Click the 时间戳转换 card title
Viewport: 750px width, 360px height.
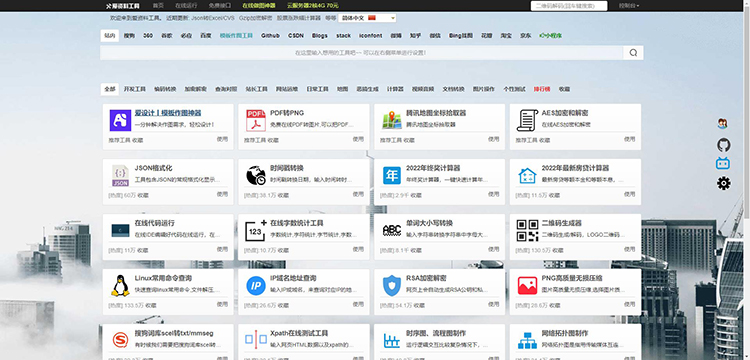click(287, 168)
